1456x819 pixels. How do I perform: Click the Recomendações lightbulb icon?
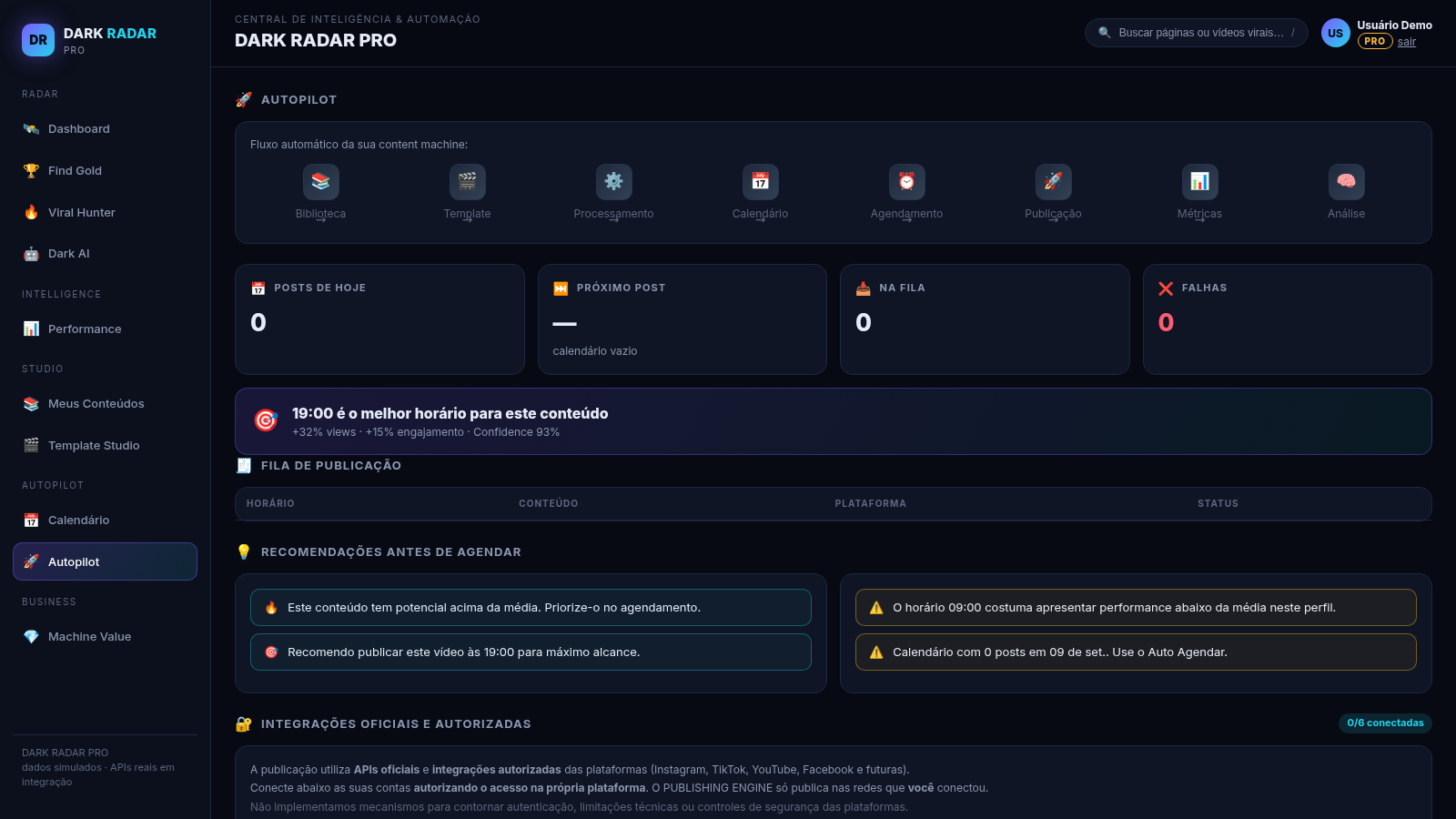tap(244, 552)
